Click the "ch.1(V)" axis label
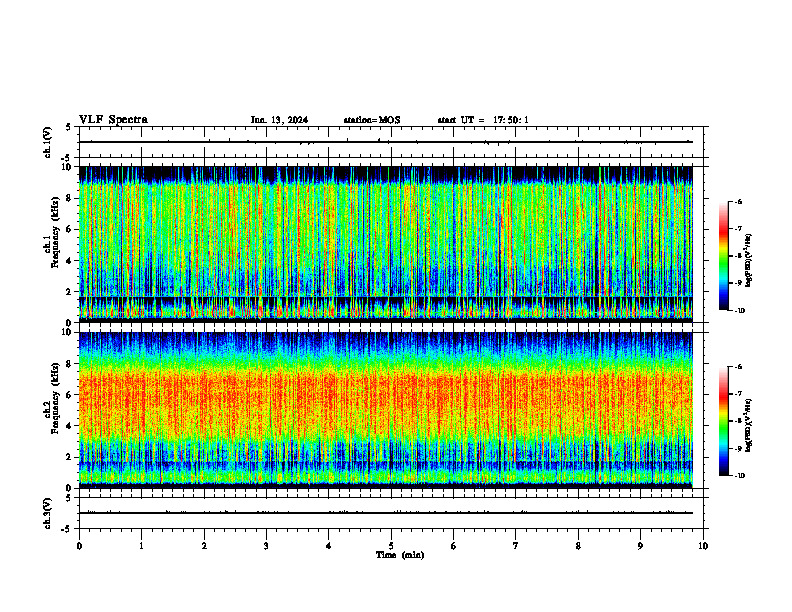Screen dimensions: 792x612 [x=48, y=142]
